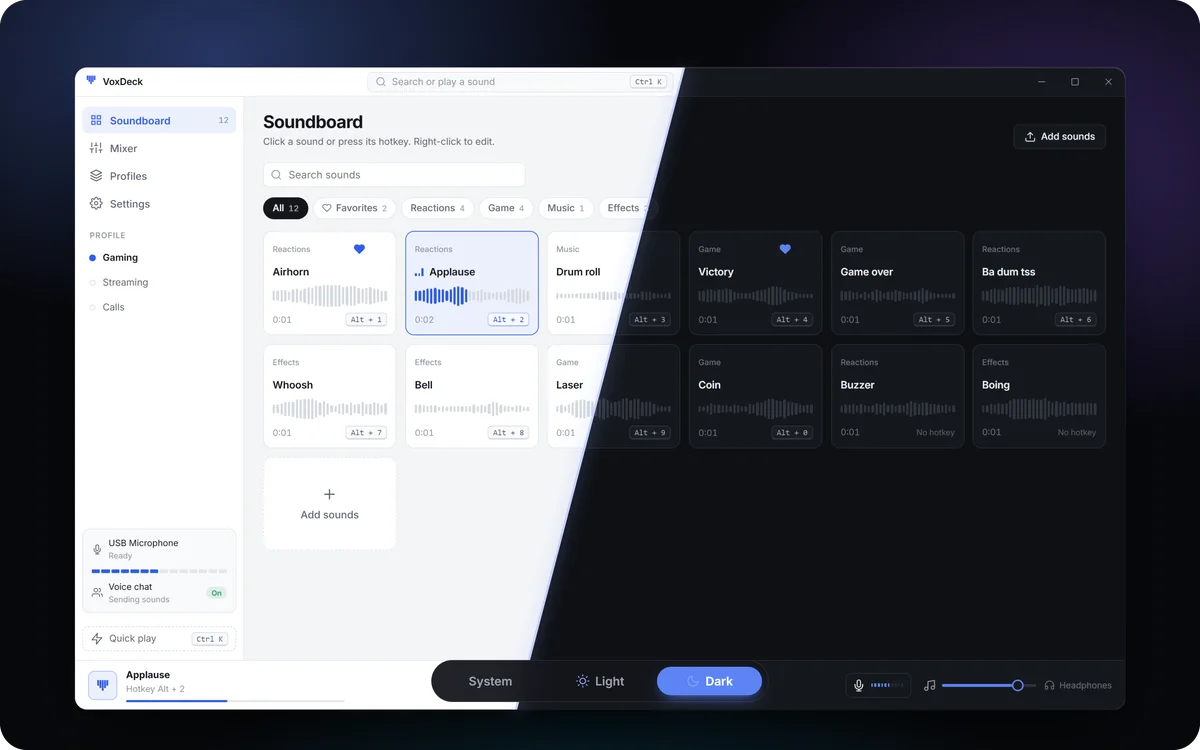Click the Quick play lightning icon
Image resolution: width=1200 pixels, height=750 pixels.
(97, 639)
